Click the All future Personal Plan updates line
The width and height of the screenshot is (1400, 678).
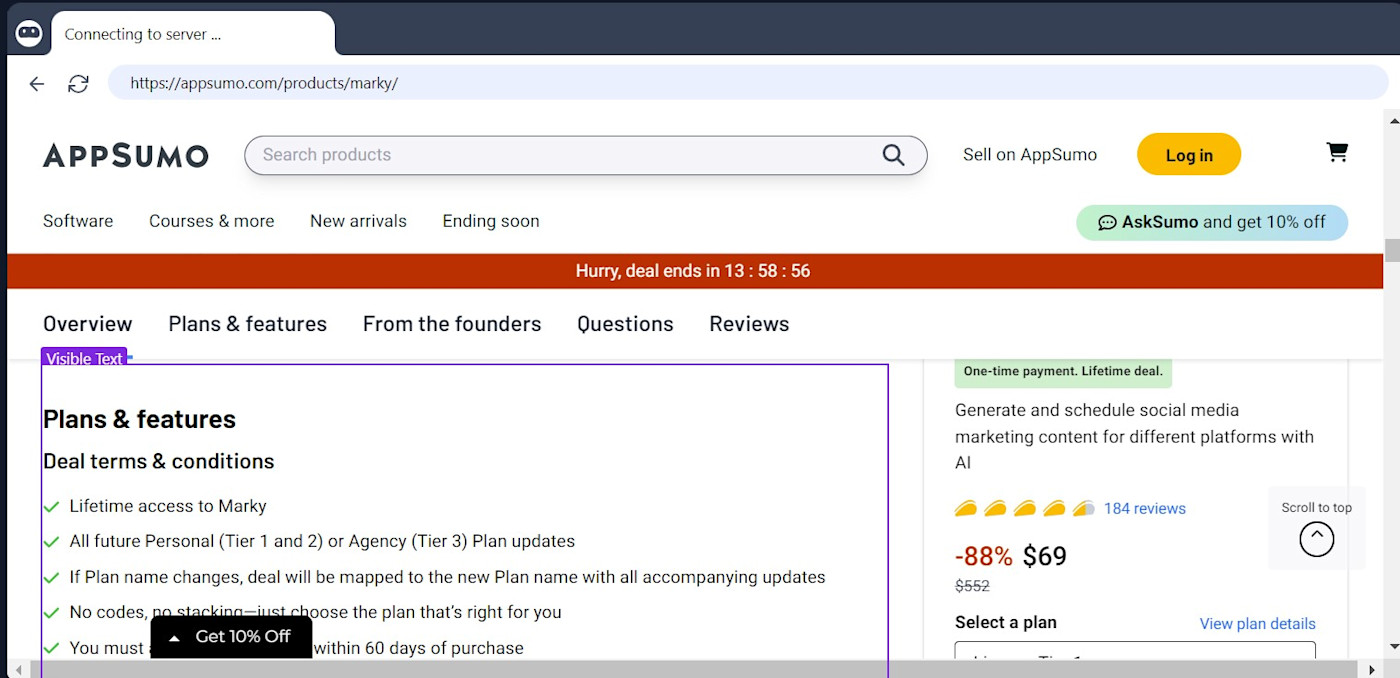click(322, 541)
